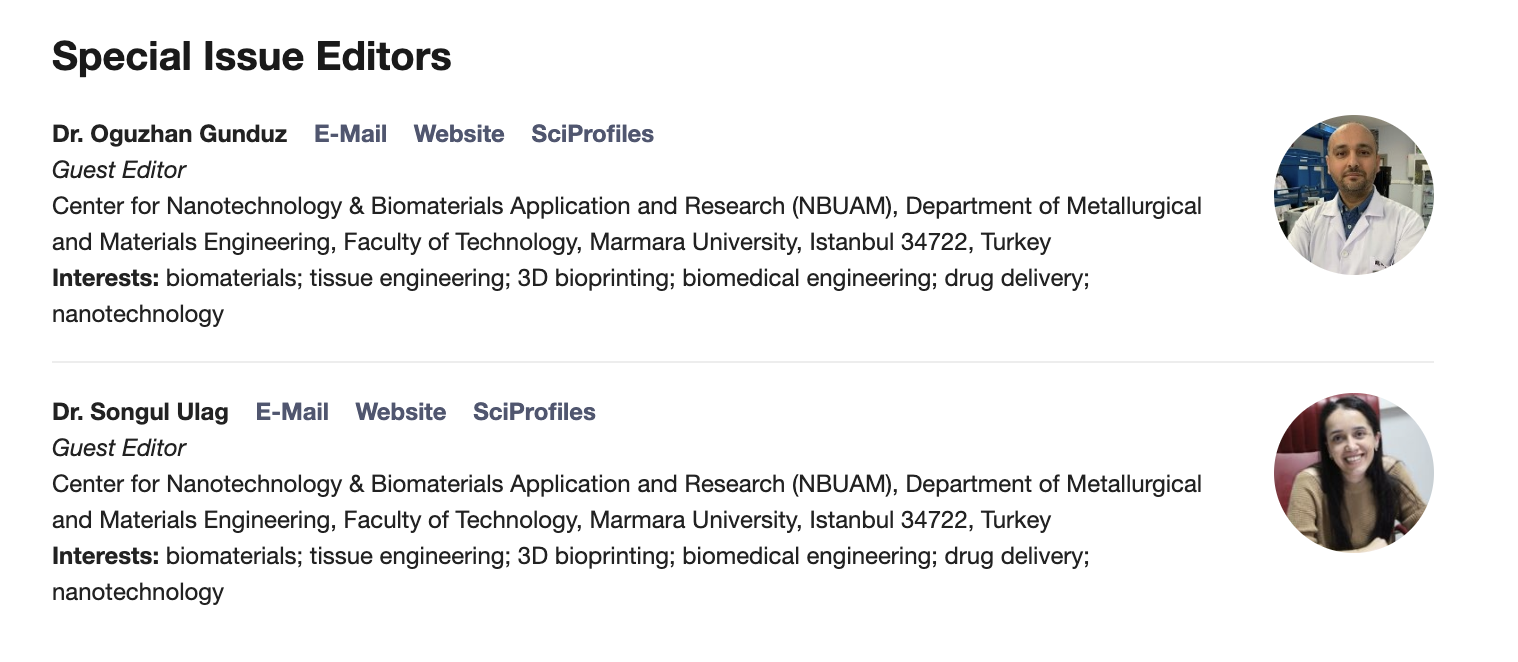1518x662 pixels.
Task: Click Dr. Songul Ulag's round profile photo
Action: [x=1354, y=473]
